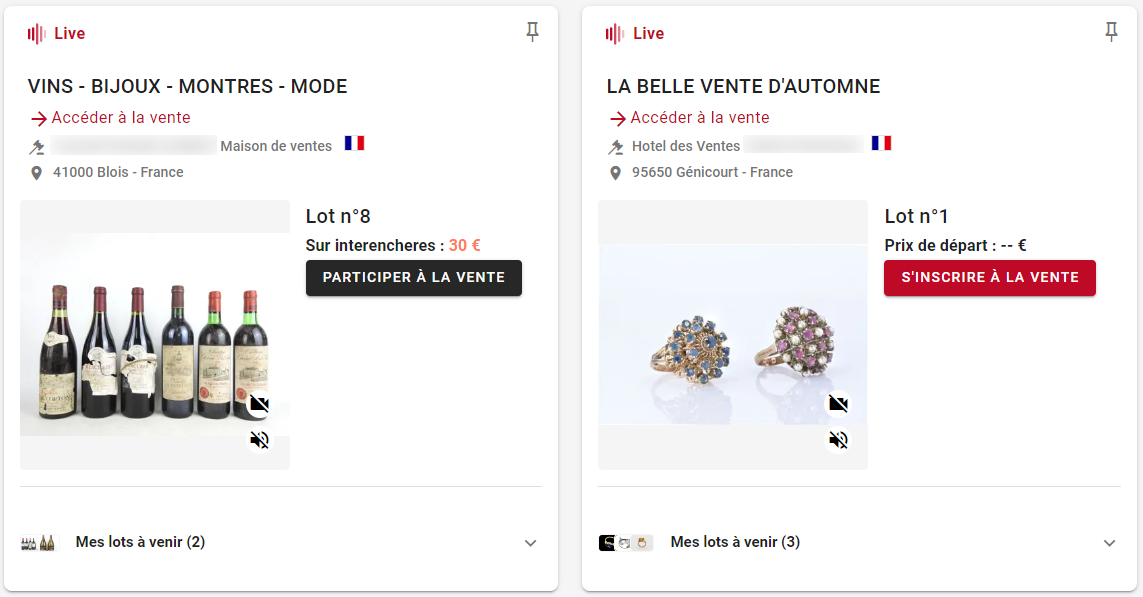Click Participer à la vente button
This screenshot has width=1143, height=597.
click(413, 278)
